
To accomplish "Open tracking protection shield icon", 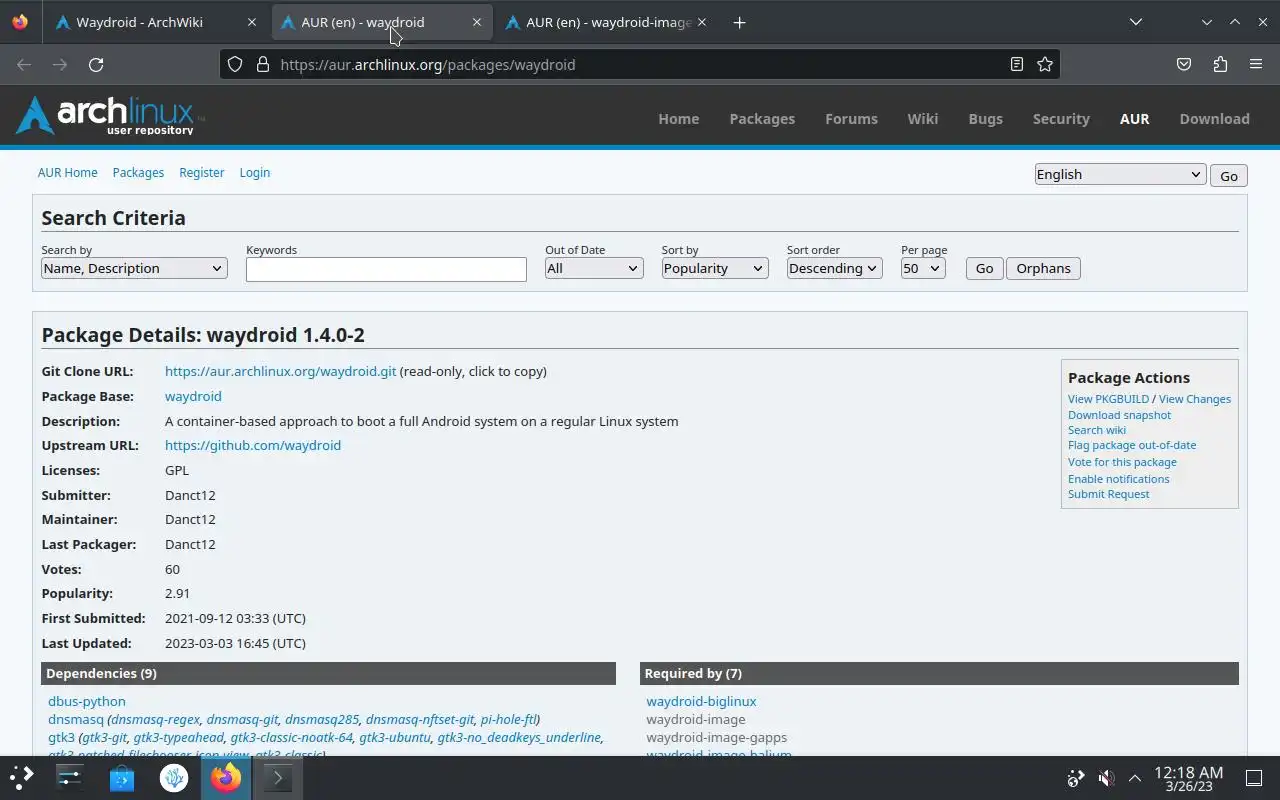I will [x=235, y=64].
